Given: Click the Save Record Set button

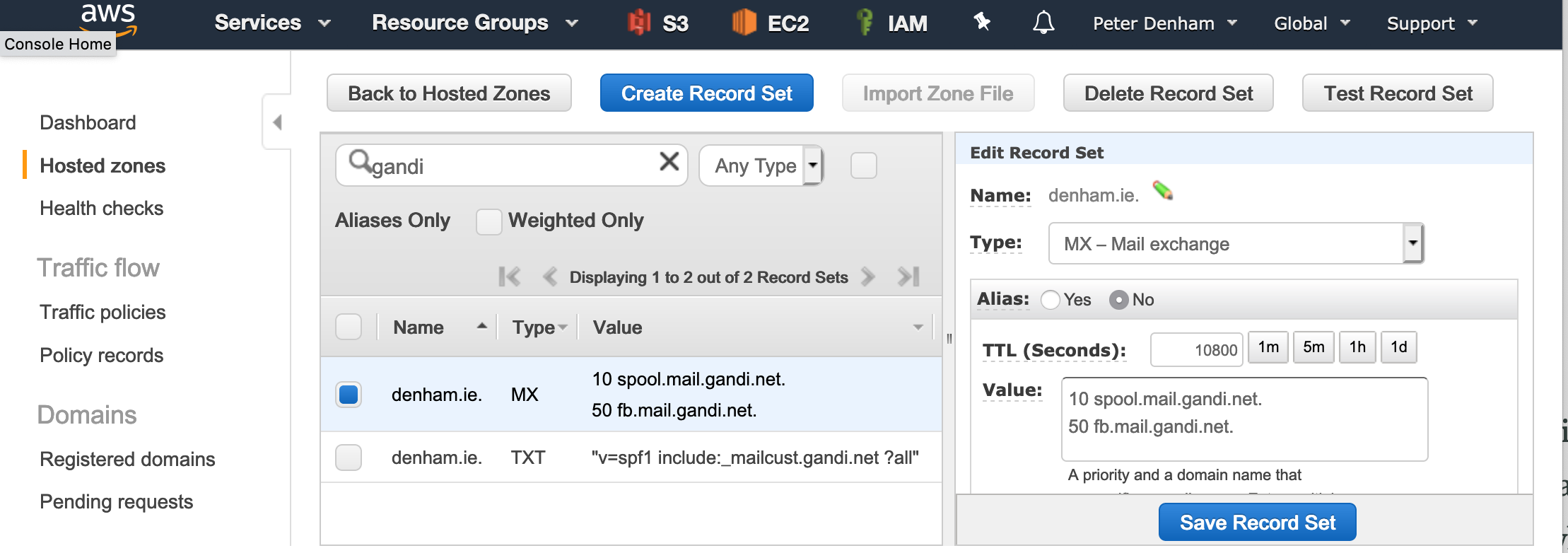Looking at the screenshot, I should pos(1257,523).
